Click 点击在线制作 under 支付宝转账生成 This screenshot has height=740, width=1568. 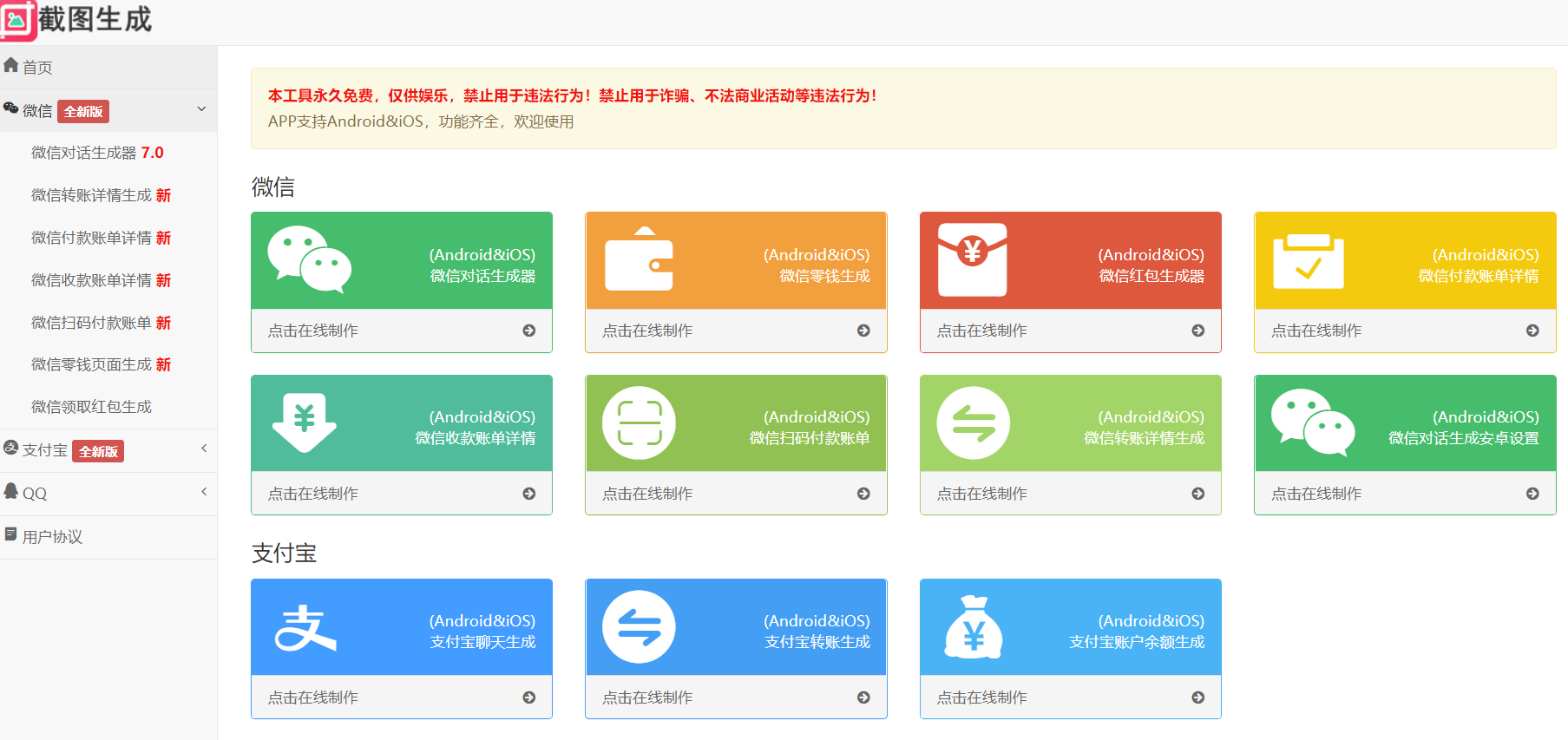pos(647,697)
